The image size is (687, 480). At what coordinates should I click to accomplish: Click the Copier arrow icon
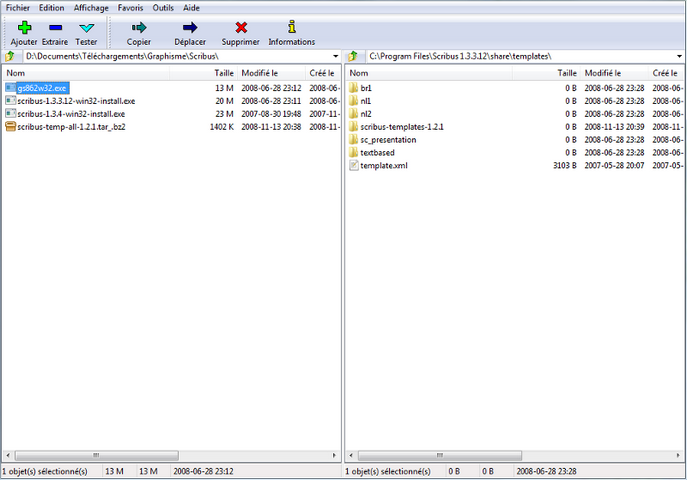coord(139,27)
